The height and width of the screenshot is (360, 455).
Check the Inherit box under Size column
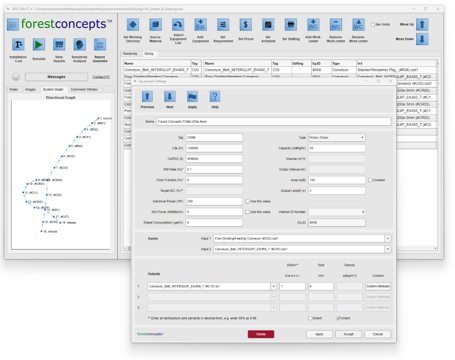[310, 318]
